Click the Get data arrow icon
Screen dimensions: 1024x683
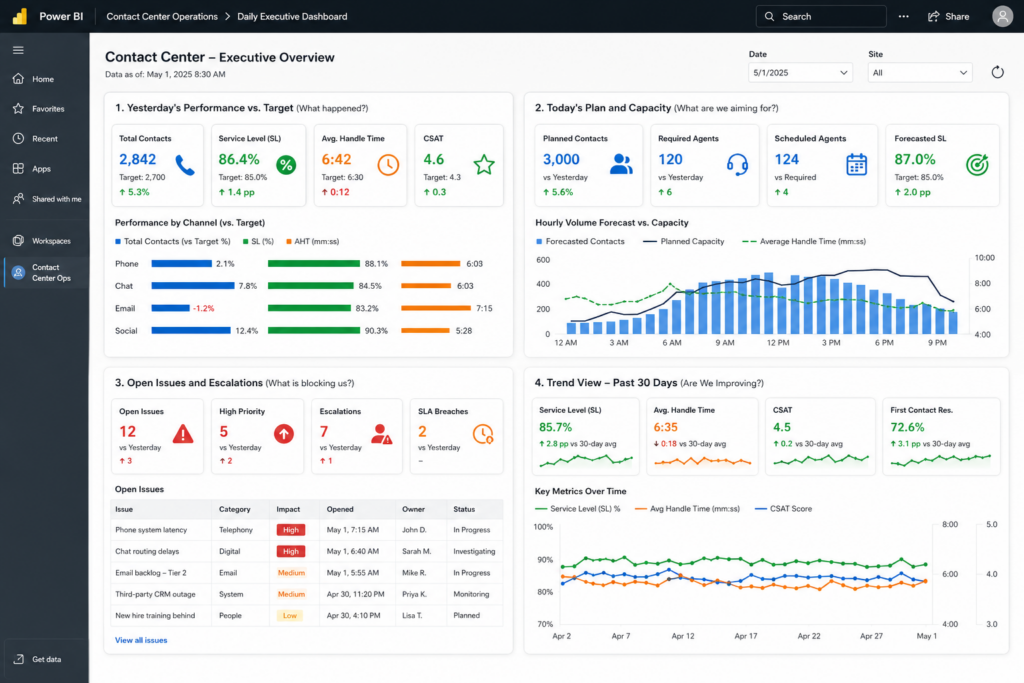18,659
